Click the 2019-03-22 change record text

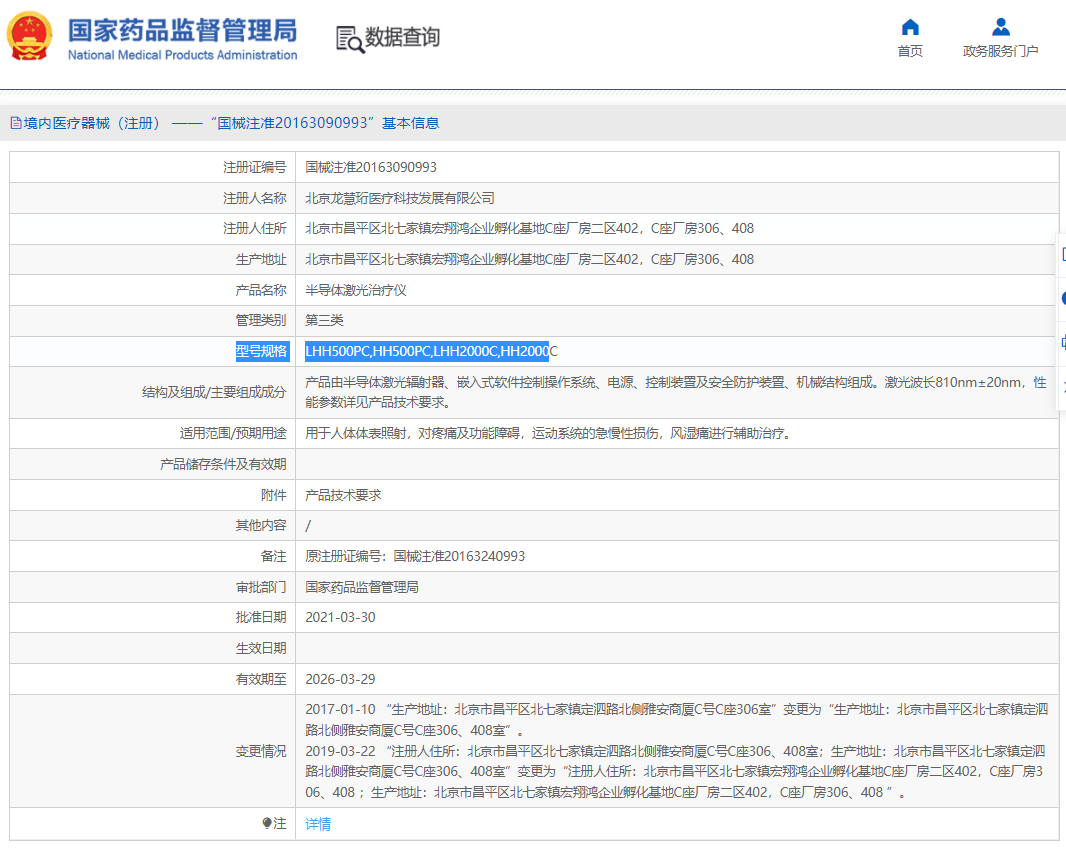click(676, 772)
